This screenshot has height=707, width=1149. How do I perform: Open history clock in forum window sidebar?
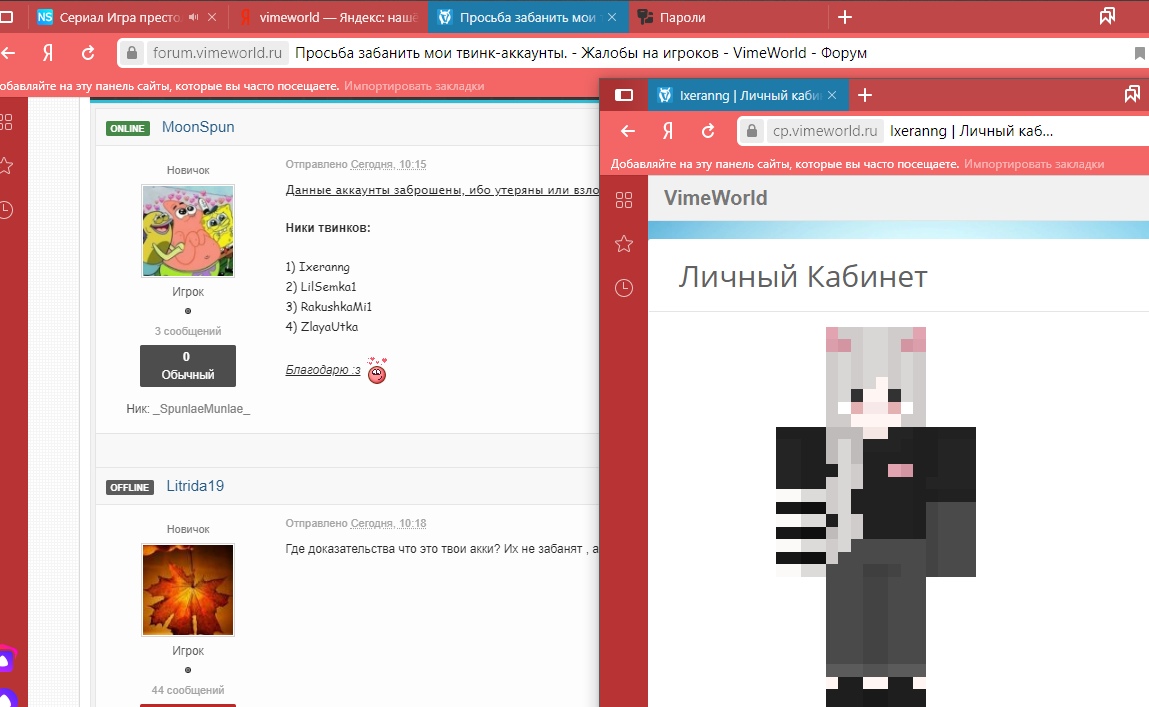6,210
